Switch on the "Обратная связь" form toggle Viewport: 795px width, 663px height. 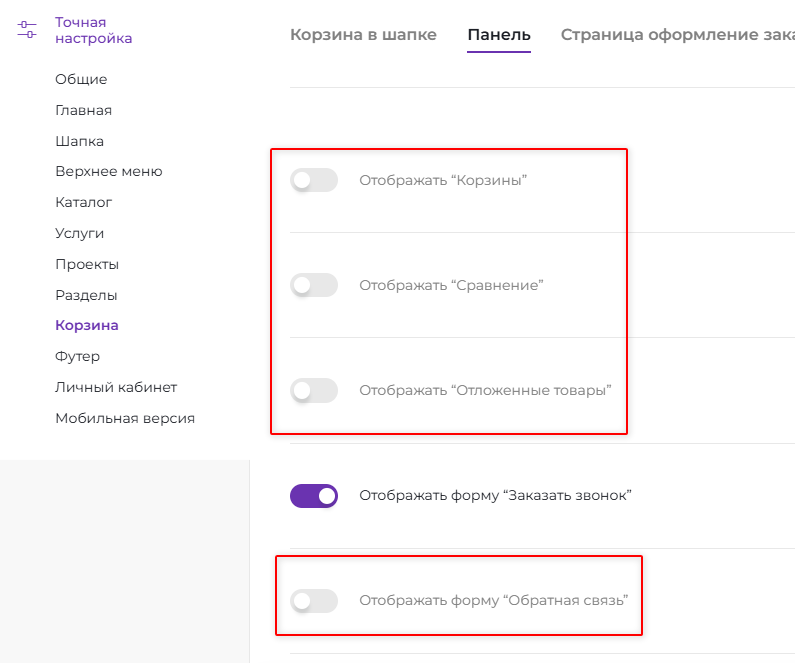click(x=314, y=601)
